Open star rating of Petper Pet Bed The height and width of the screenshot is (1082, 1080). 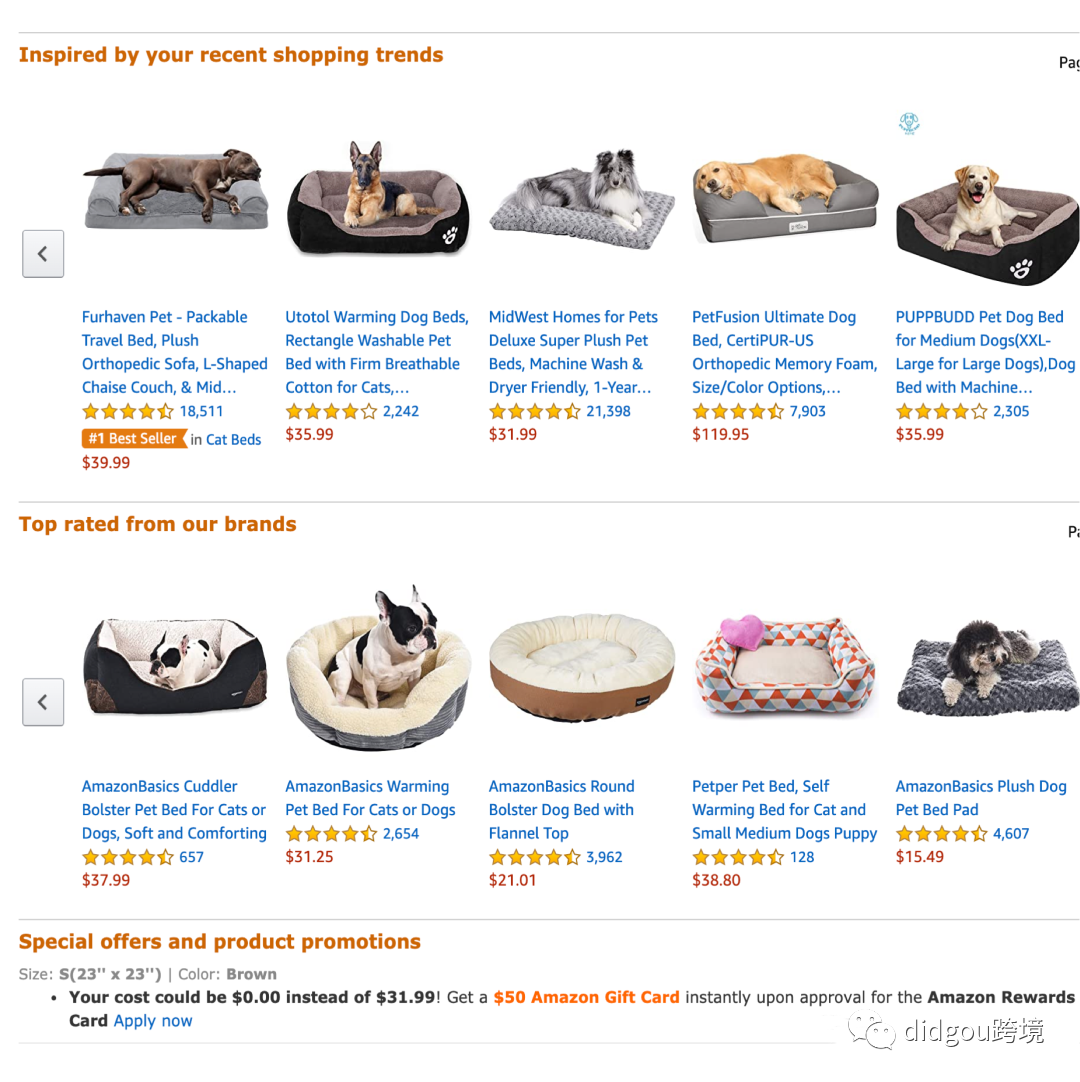click(x=738, y=858)
